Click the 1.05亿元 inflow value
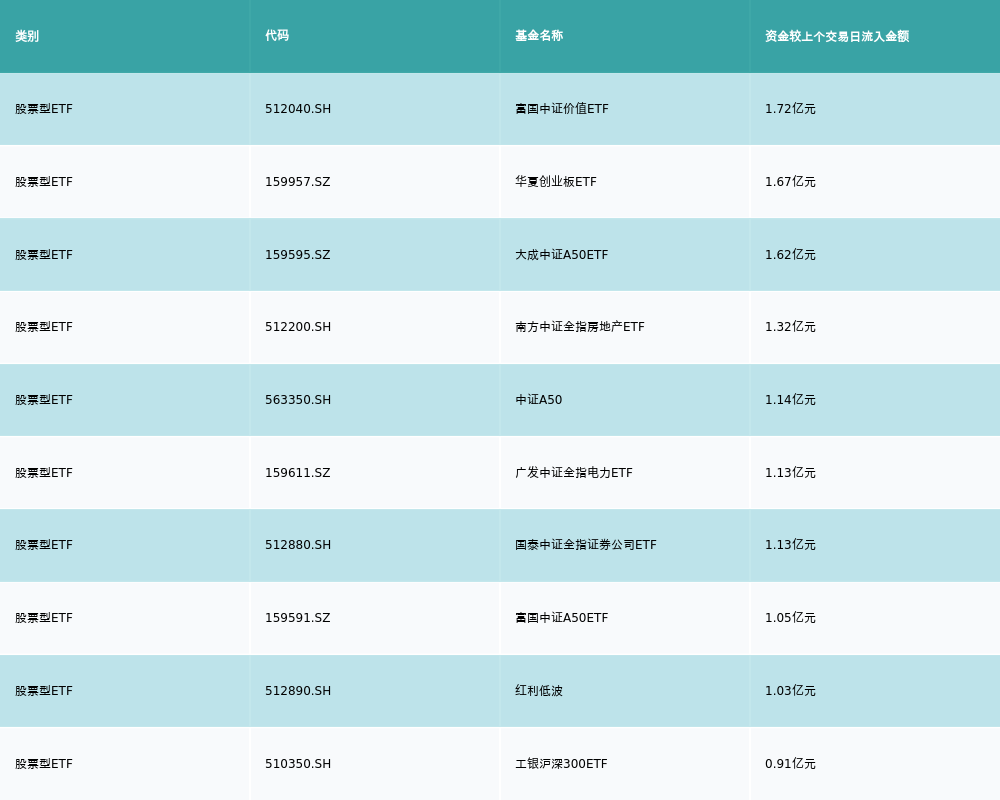Image resolution: width=1000 pixels, height=800 pixels. [790, 618]
